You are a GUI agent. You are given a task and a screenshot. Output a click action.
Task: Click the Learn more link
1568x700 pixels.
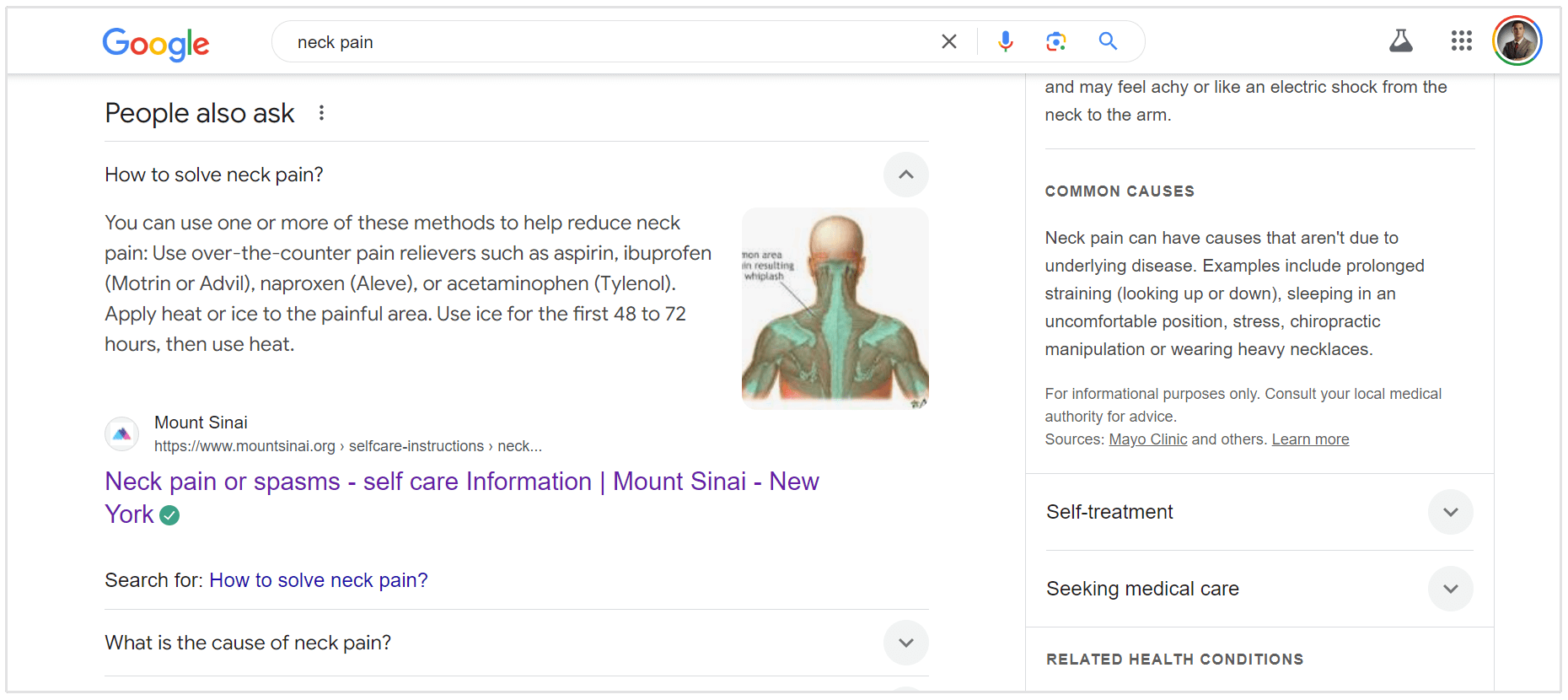click(1310, 439)
